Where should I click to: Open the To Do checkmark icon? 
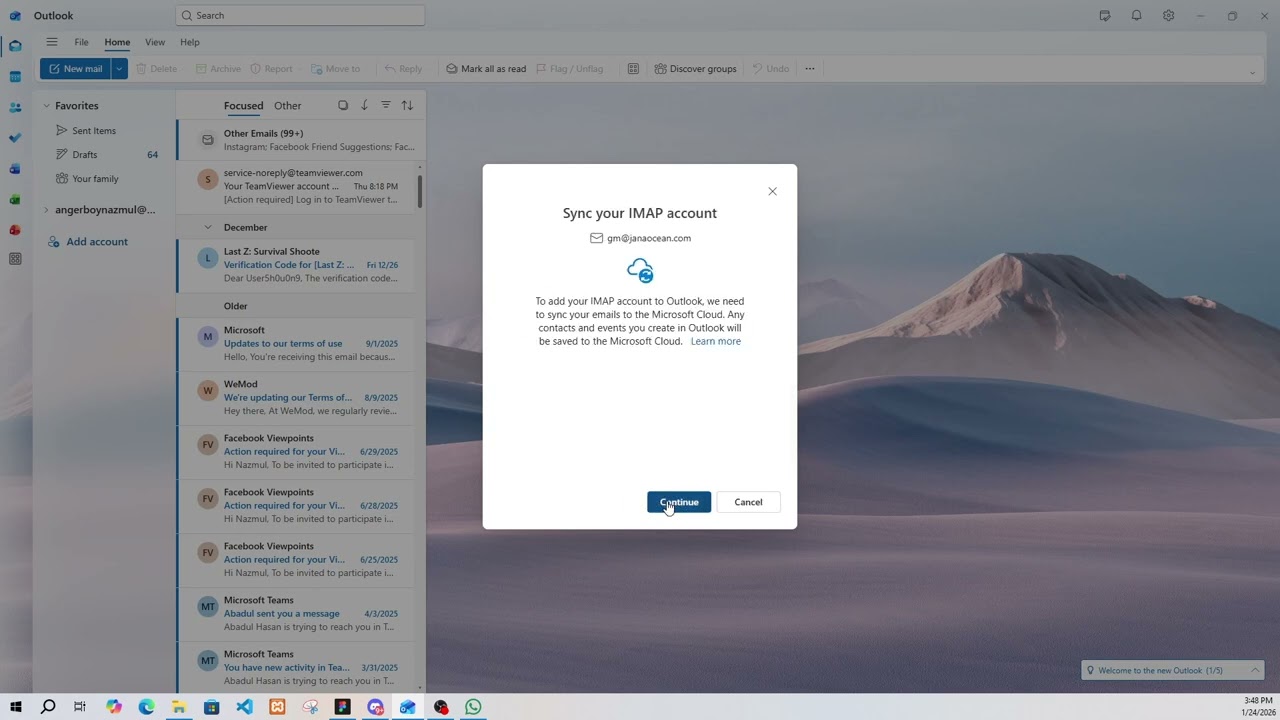15,138
